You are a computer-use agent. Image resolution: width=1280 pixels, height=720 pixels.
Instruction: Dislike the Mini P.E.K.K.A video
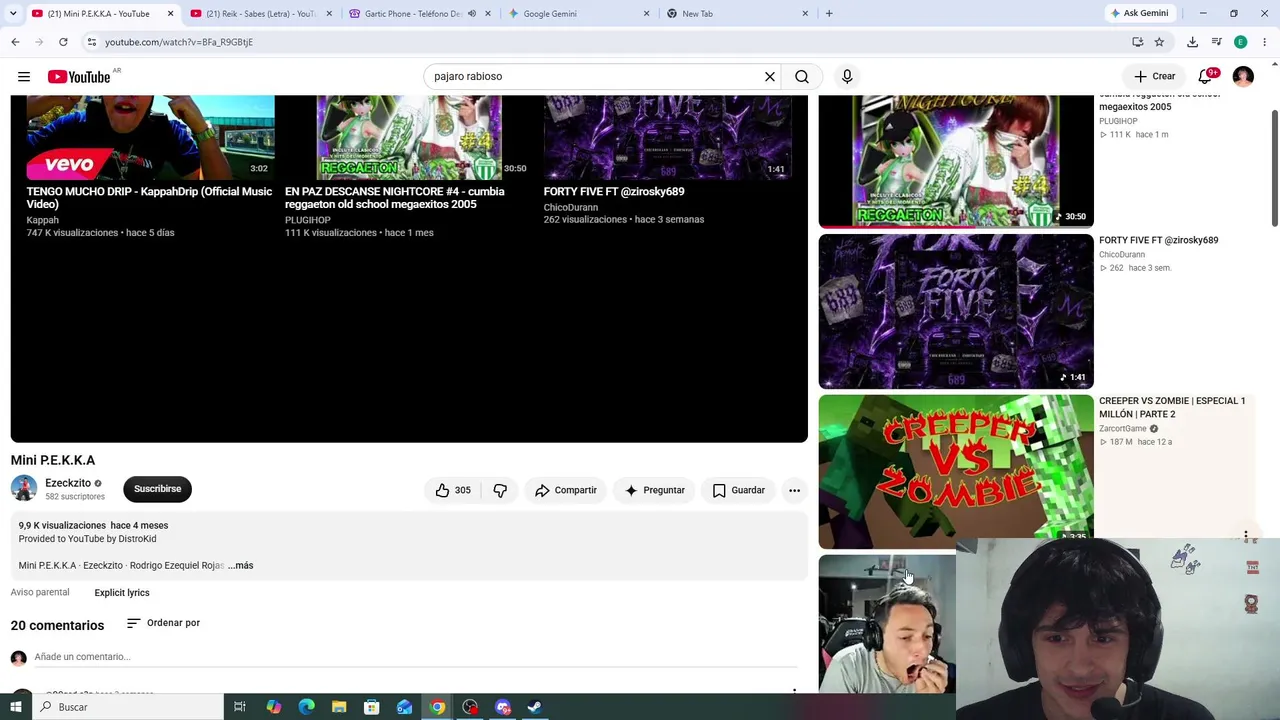coord(500,490)
